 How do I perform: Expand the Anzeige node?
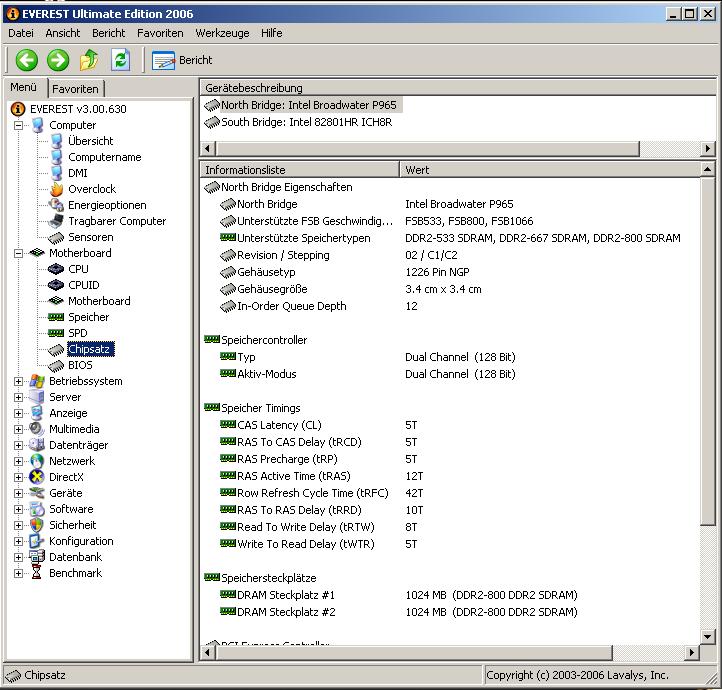[x=18, y=413]
